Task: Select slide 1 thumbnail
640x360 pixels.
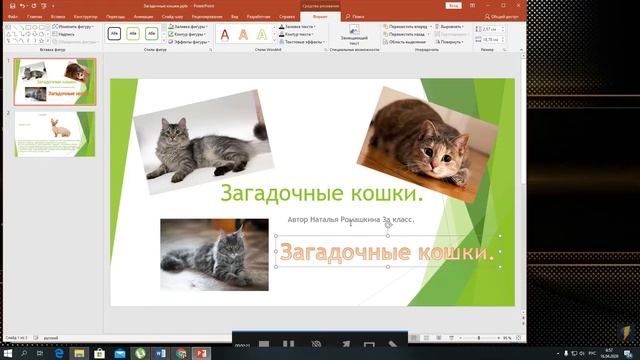Action: click(55, 82)
